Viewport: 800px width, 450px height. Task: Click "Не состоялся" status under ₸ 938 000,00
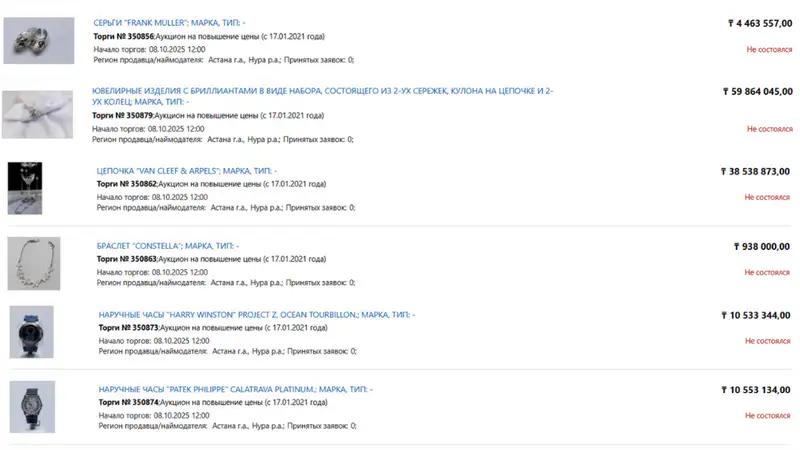click(x=767, y=272)
